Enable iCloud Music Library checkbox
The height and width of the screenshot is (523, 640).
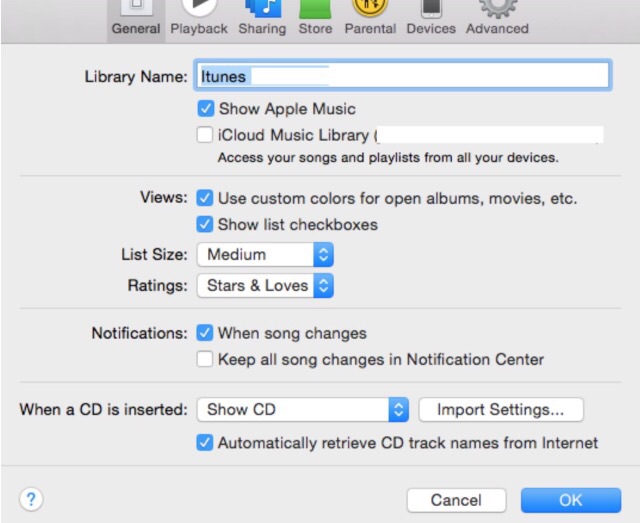[204, 135]
